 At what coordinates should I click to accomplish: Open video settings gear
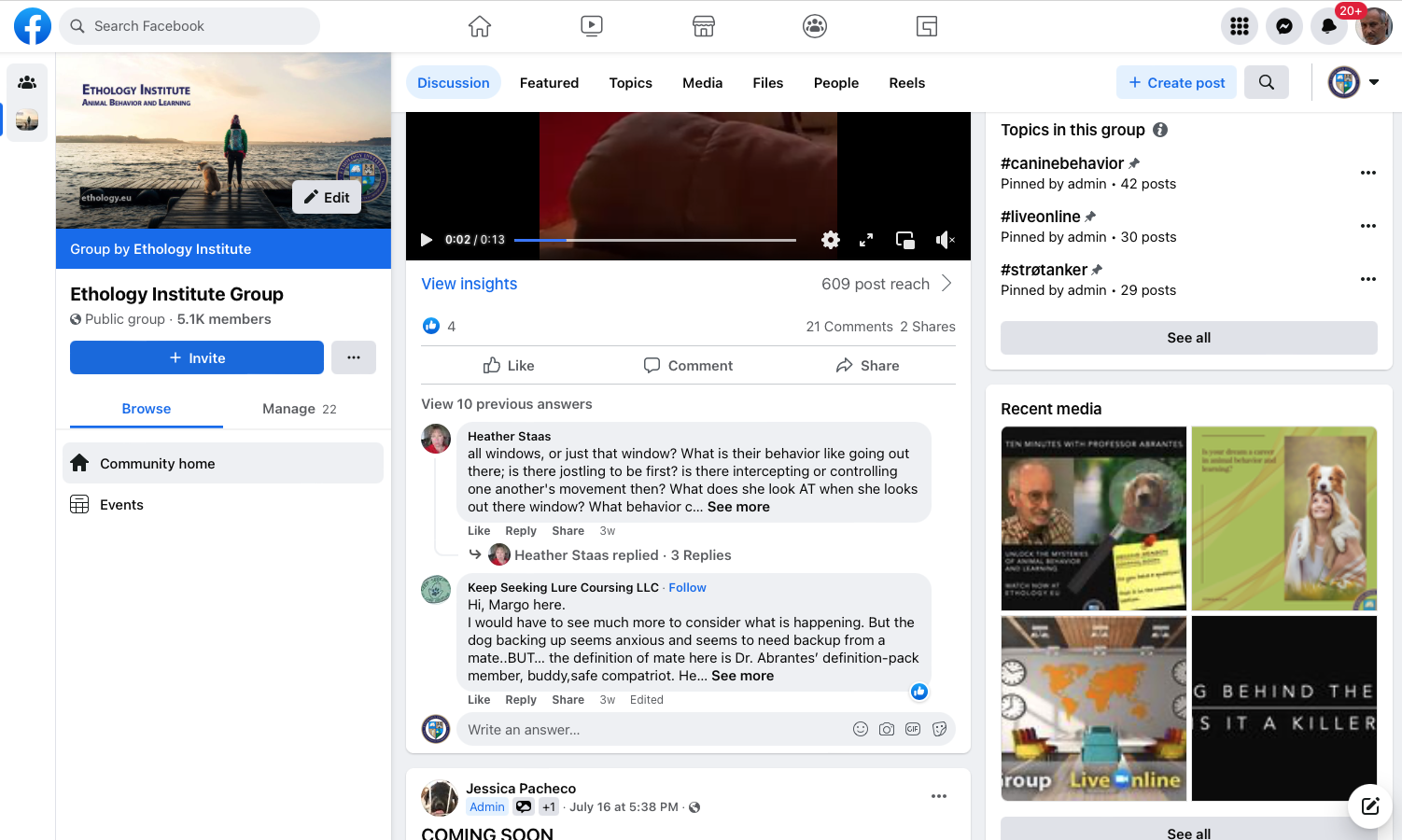click(x=831, y=240)
